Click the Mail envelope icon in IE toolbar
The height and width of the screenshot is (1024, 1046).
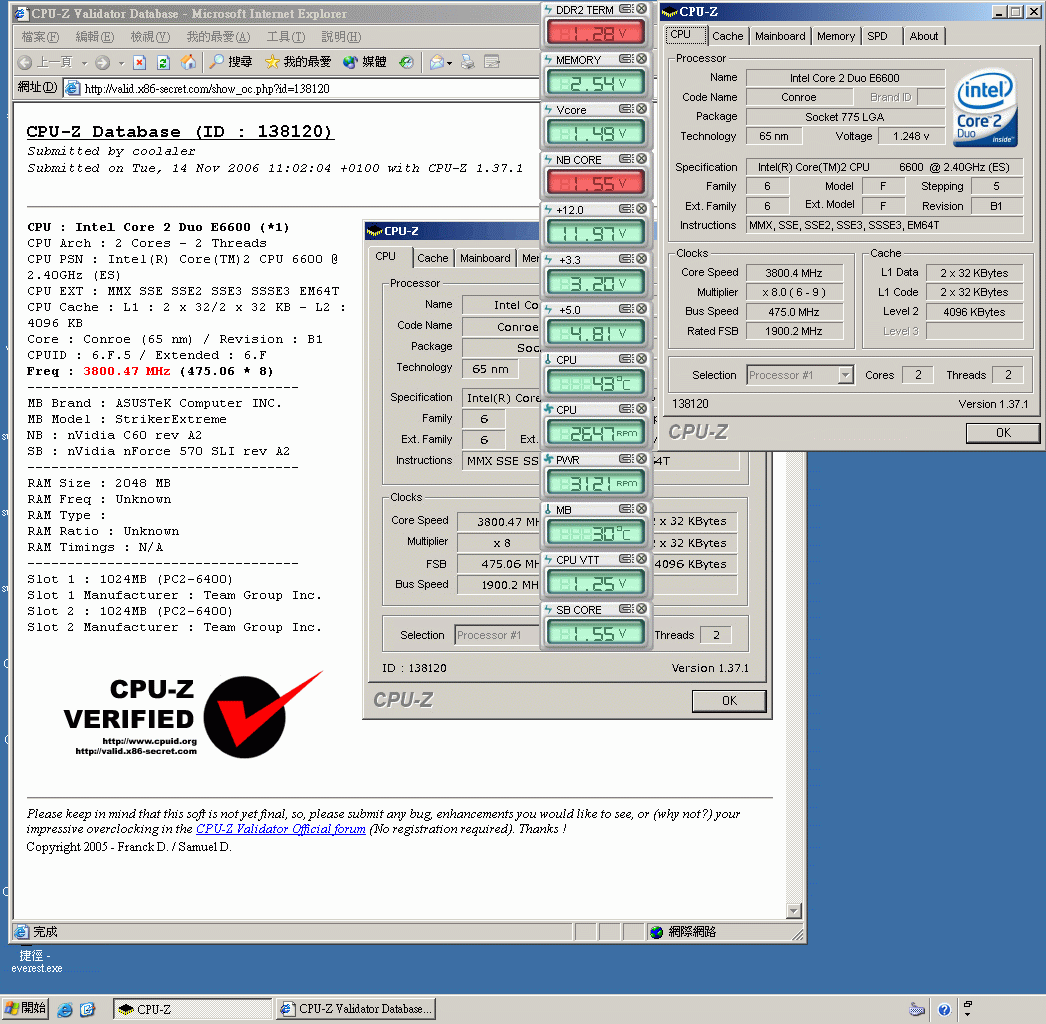437,62
